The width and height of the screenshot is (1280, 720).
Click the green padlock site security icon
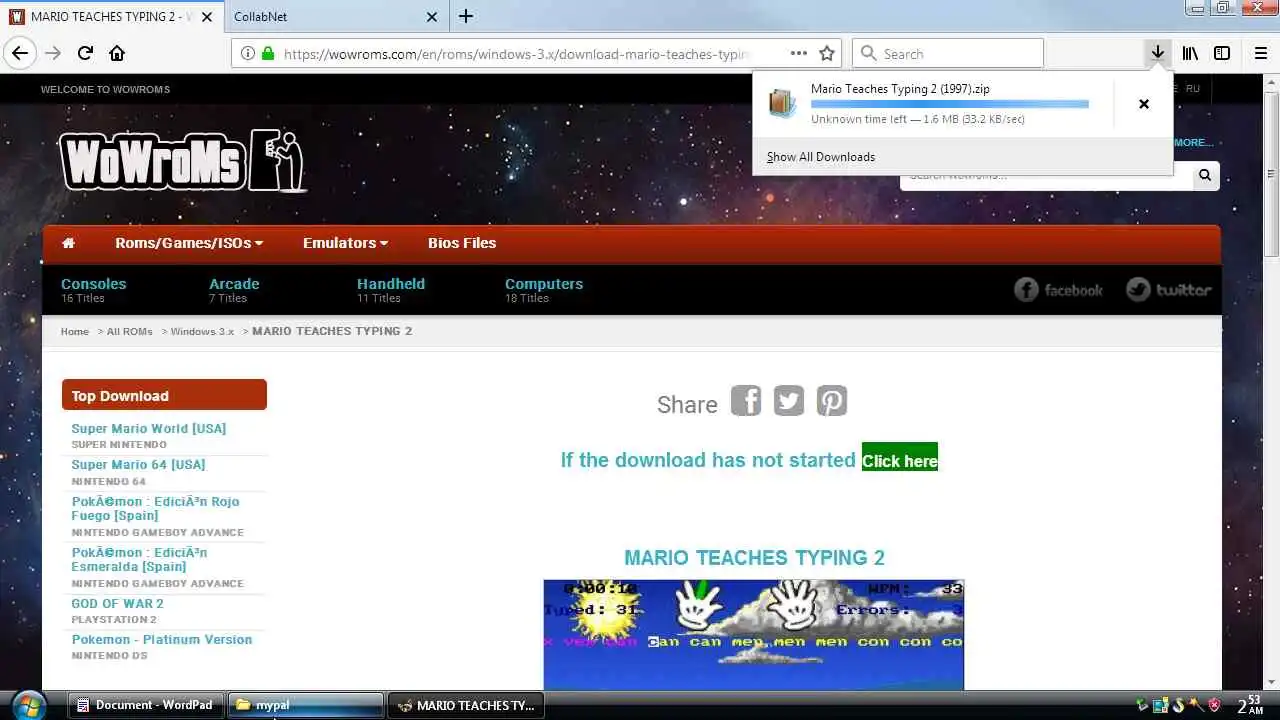tap(267, 53)
